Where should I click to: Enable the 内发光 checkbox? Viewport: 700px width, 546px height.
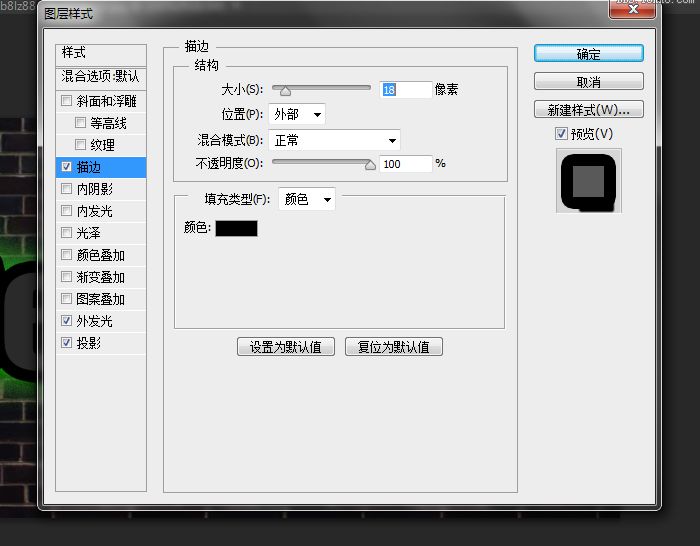point(66,210)
